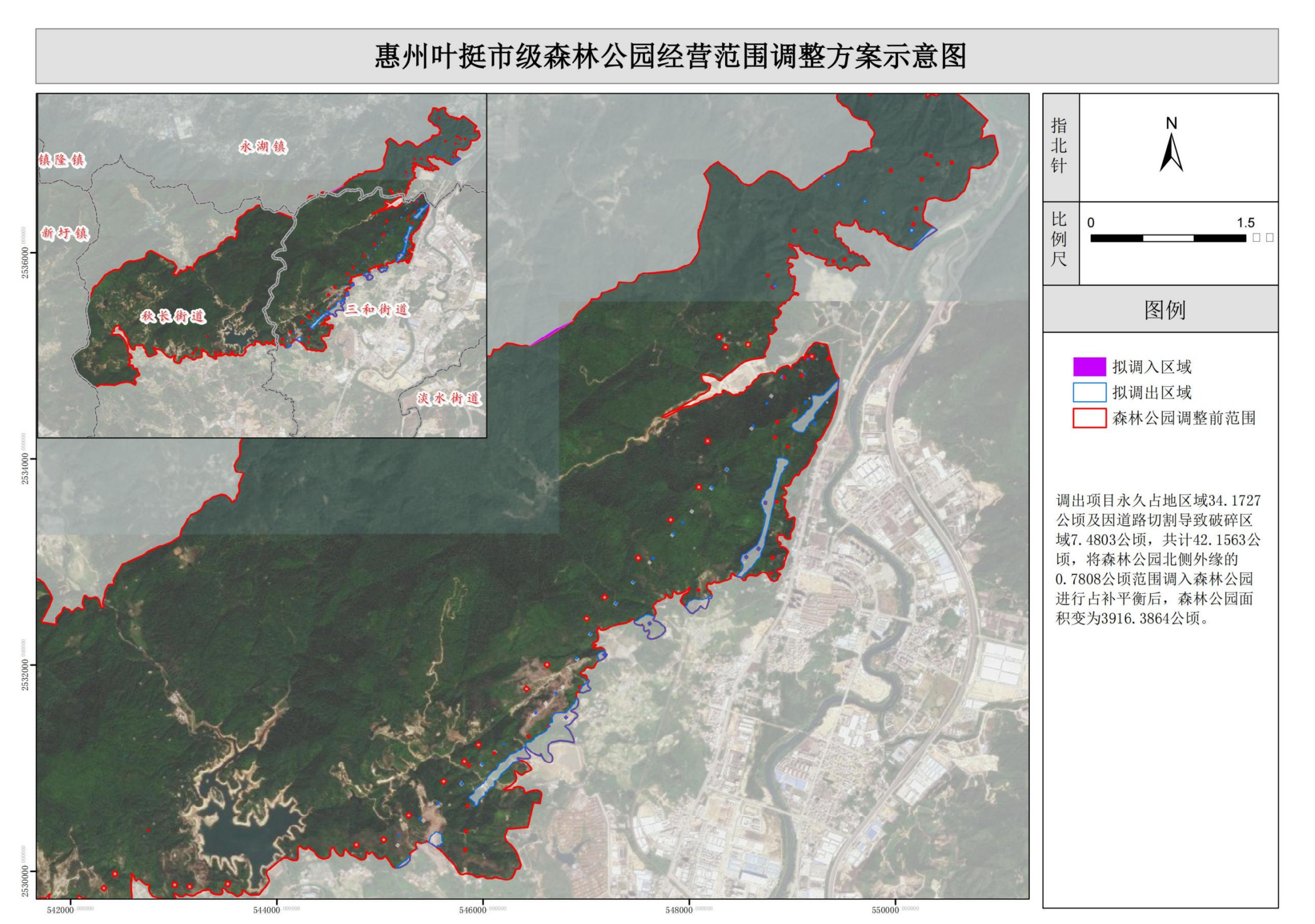Screen dimensions: 1315x924
Task: Click the 指北针 label box
Action: point(1059,146)
